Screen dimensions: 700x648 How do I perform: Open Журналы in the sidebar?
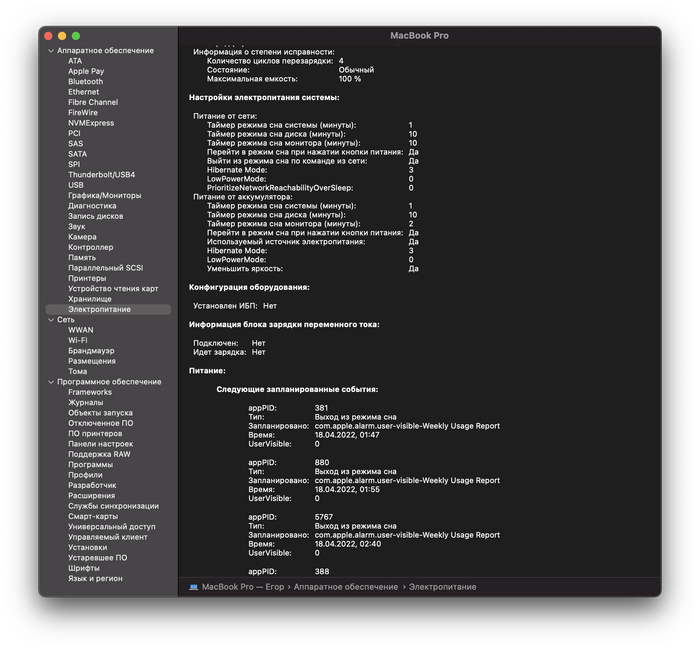[86, 403]
